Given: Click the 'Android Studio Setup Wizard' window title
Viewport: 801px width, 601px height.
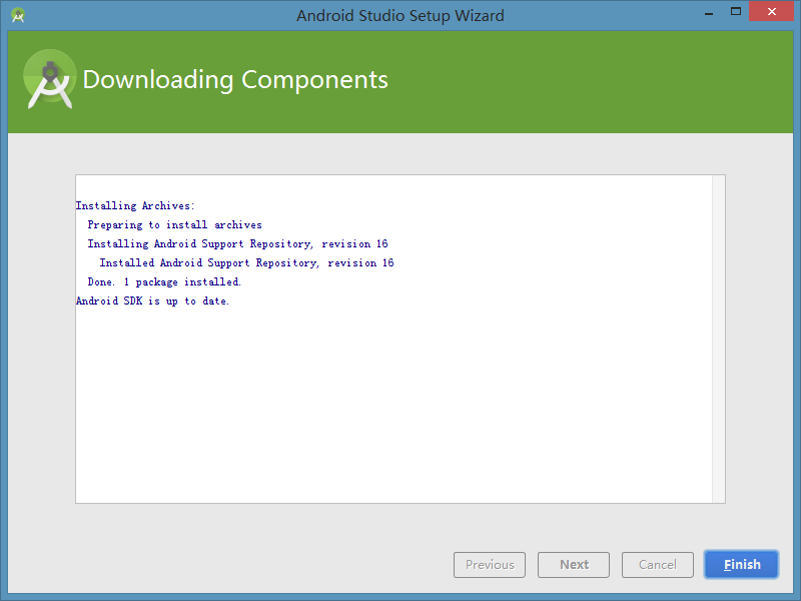Looking at the screenshot, I should coord(400,16).
